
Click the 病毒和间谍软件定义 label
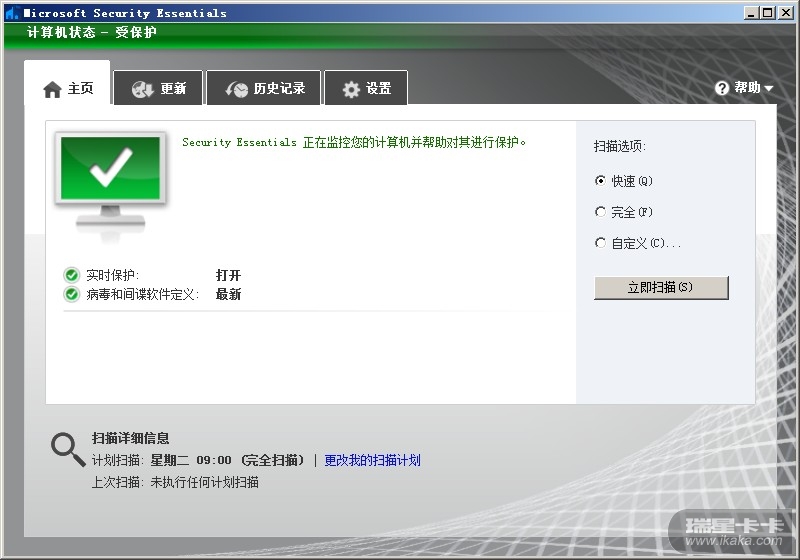tap(142, 294)
